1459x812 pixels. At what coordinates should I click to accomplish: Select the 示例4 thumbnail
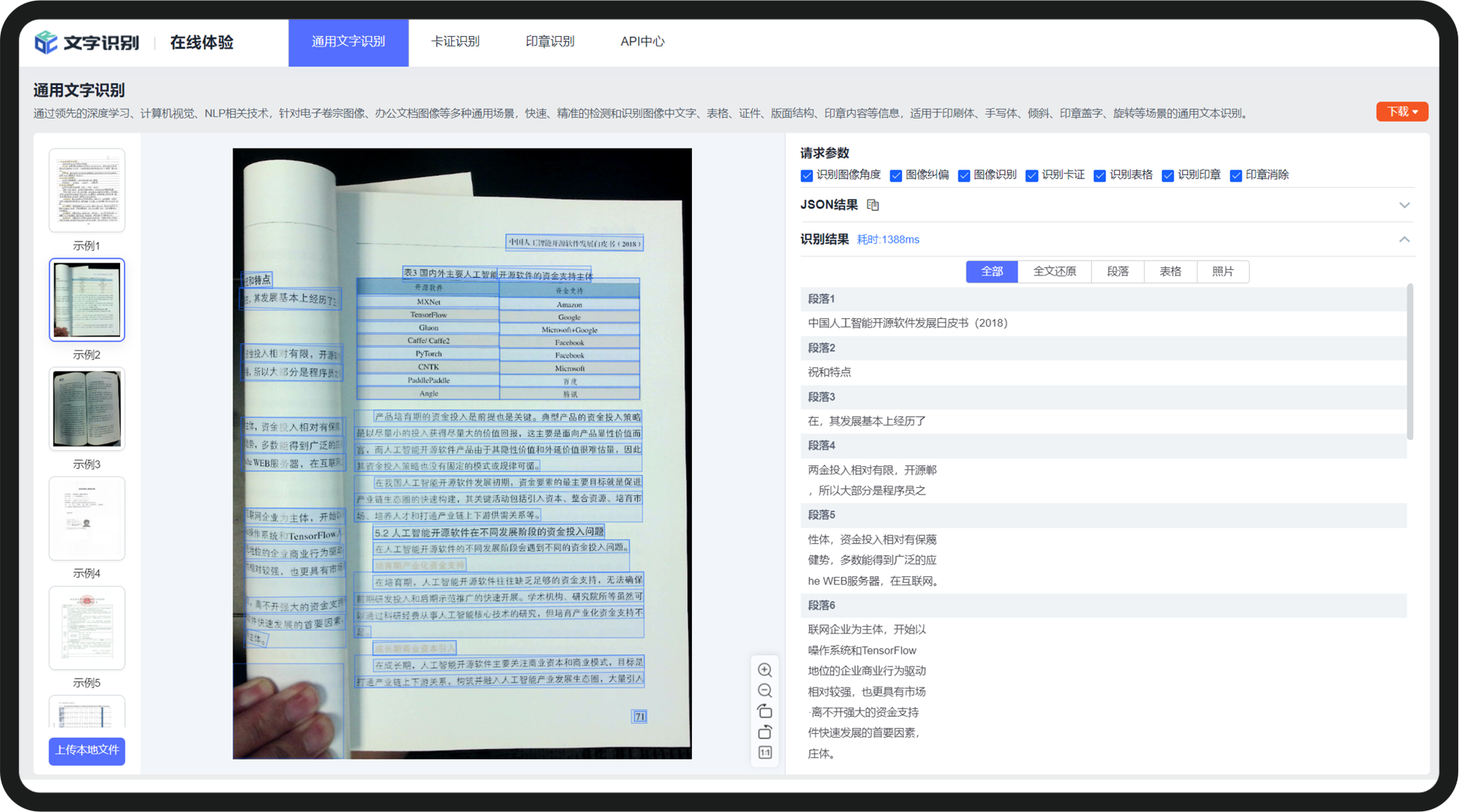(x=87, y=519)
